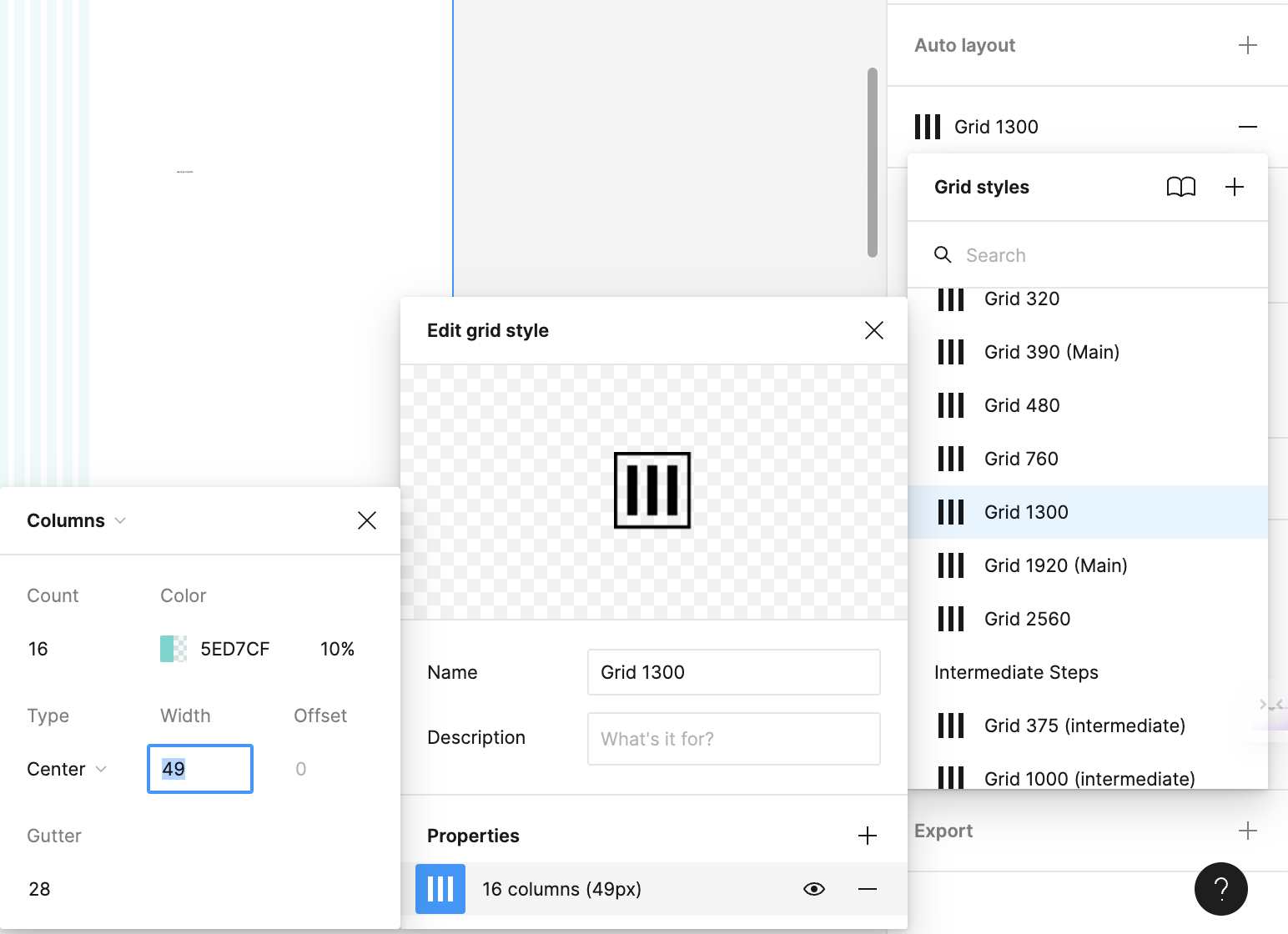Add a property in Edit grid style
The image size is (1288, 934).
tap(868, 835)
